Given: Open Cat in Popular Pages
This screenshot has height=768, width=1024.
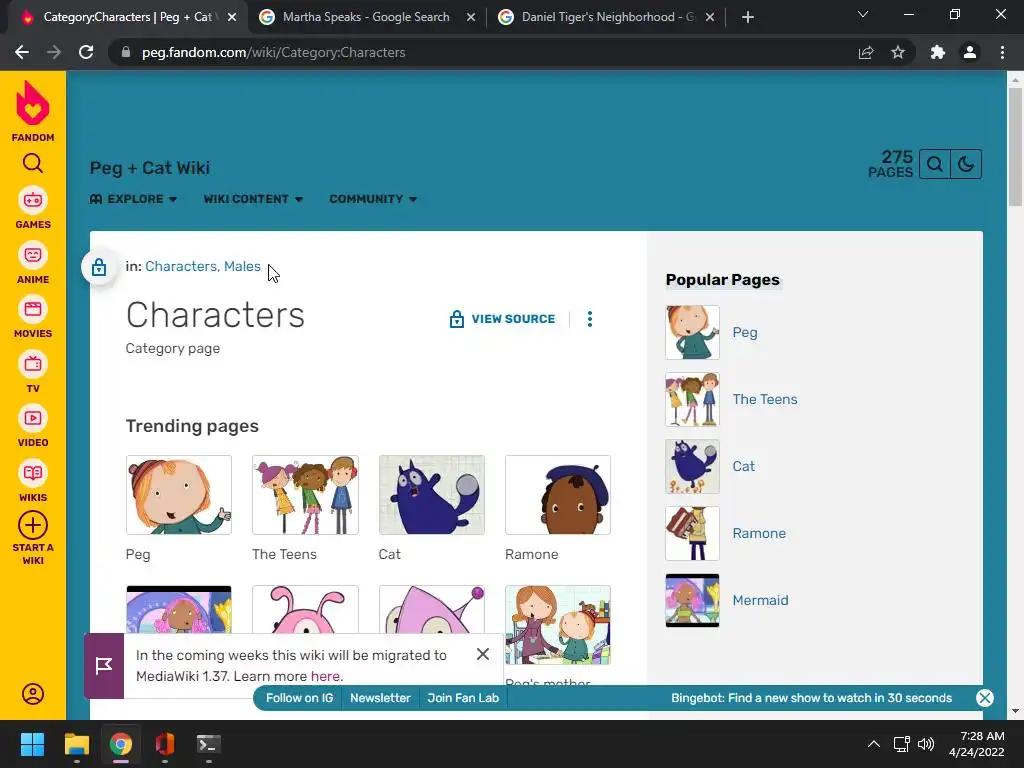Looking at the screenshot, I should tap(743, 466).
